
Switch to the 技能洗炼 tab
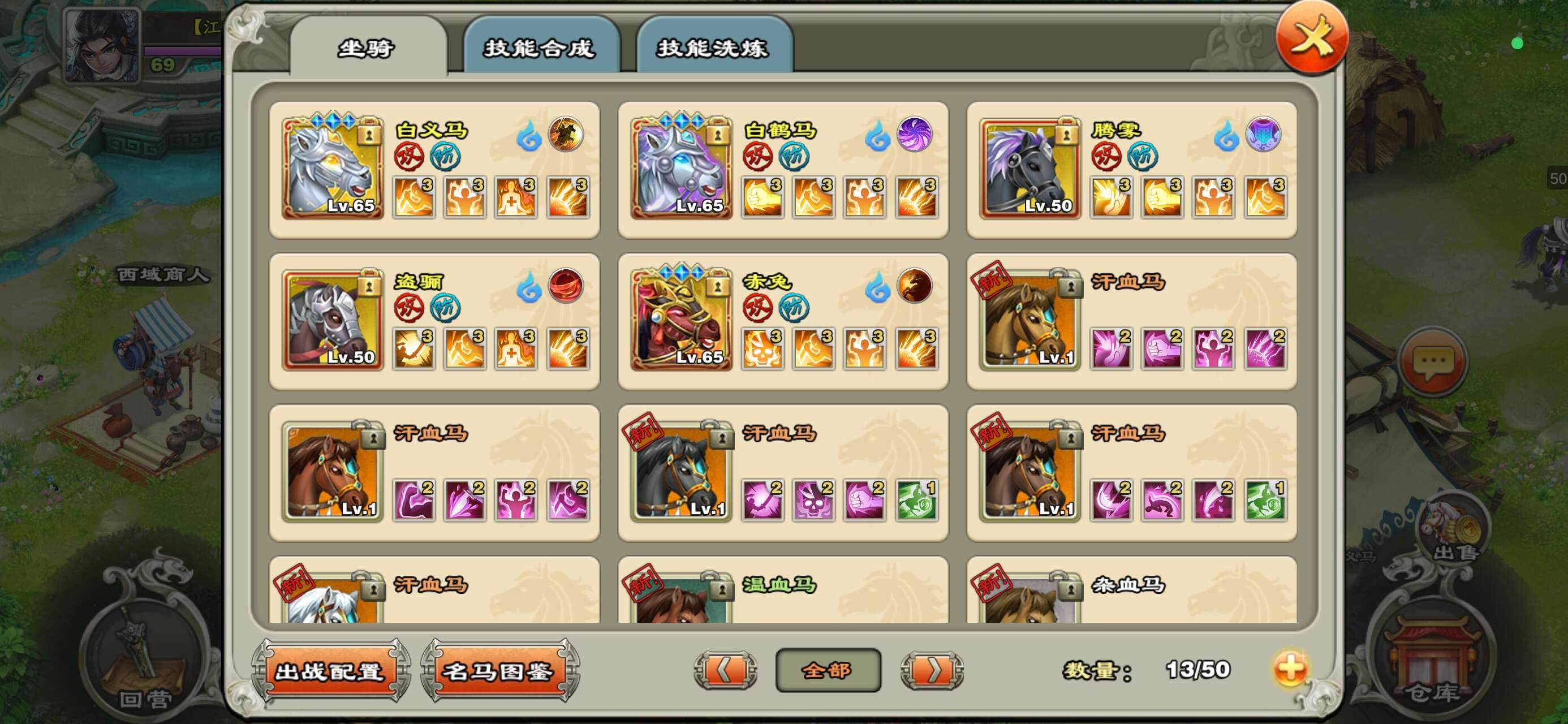pos(713,47)
